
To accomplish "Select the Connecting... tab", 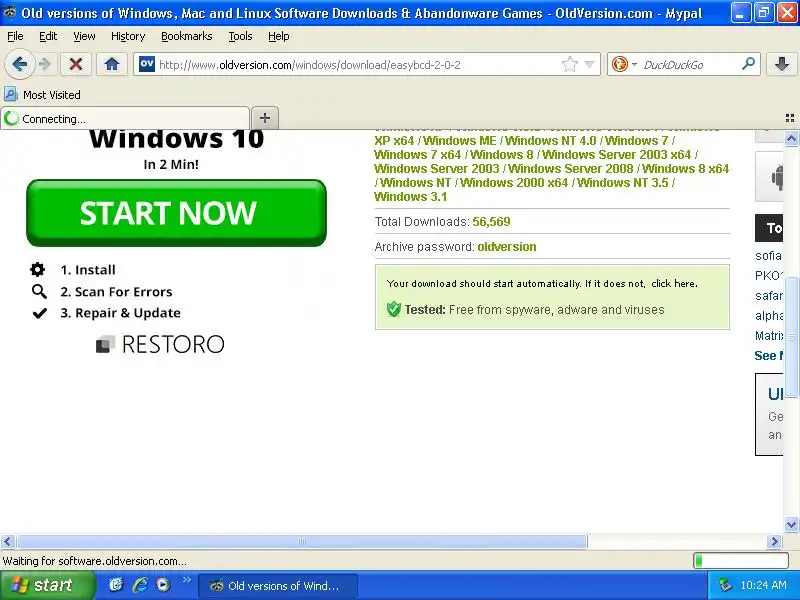I will [x=125, y=118].
